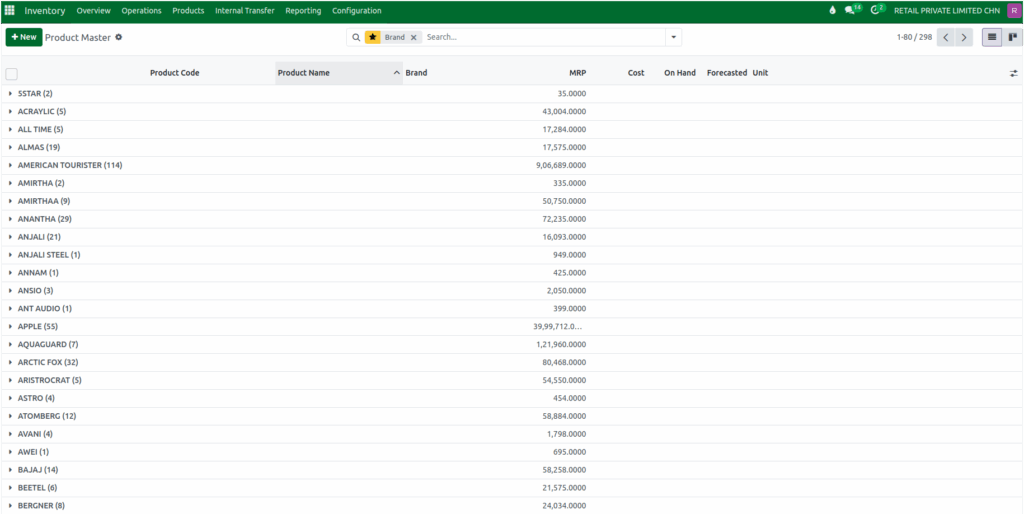This screenshot has width=1024, height=514.
Task: Sort by Unit column header
Action: tap(760, 73)
